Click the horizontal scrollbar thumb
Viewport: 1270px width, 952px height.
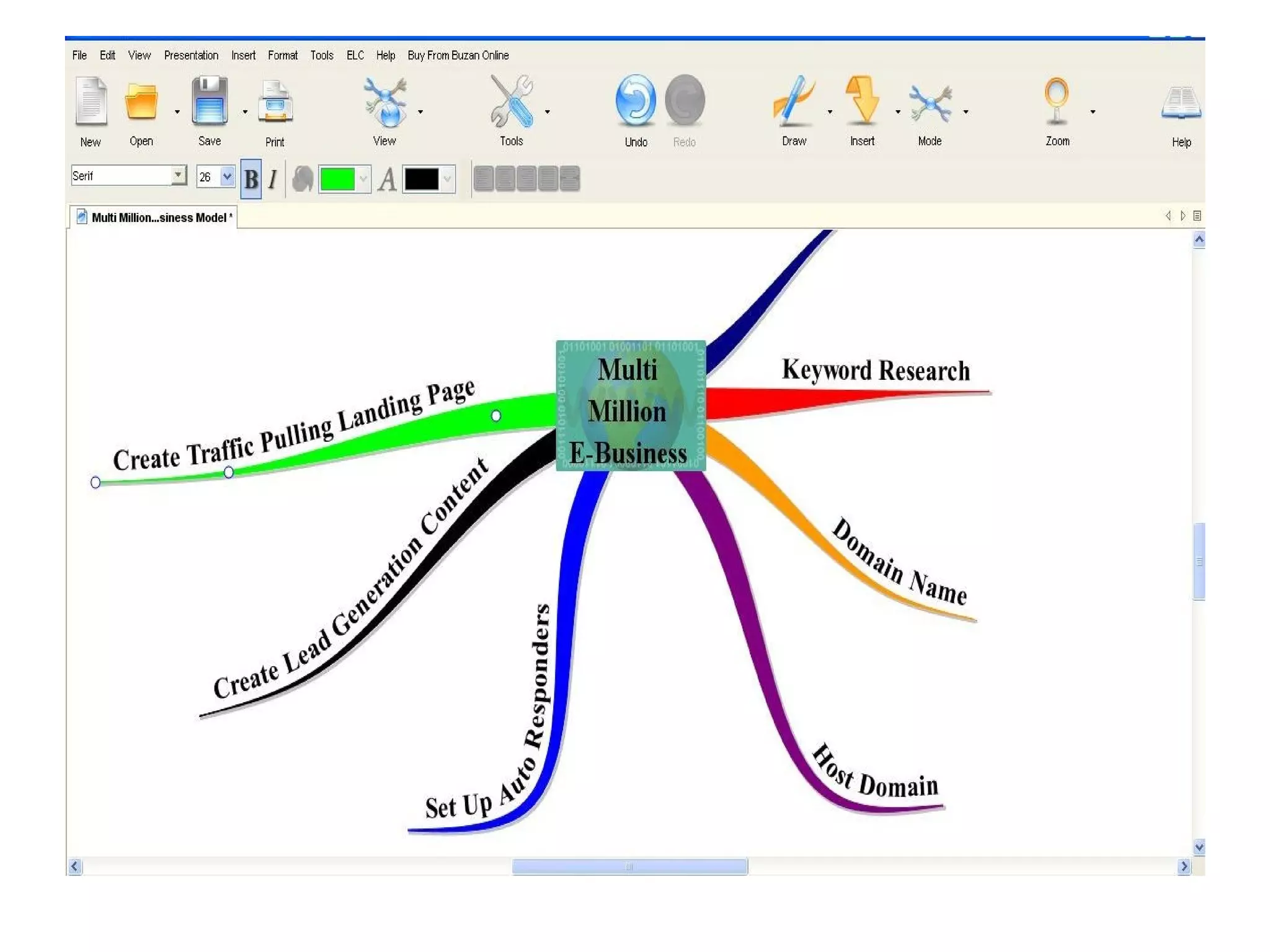pyautogui.click(x=629, y=866)
